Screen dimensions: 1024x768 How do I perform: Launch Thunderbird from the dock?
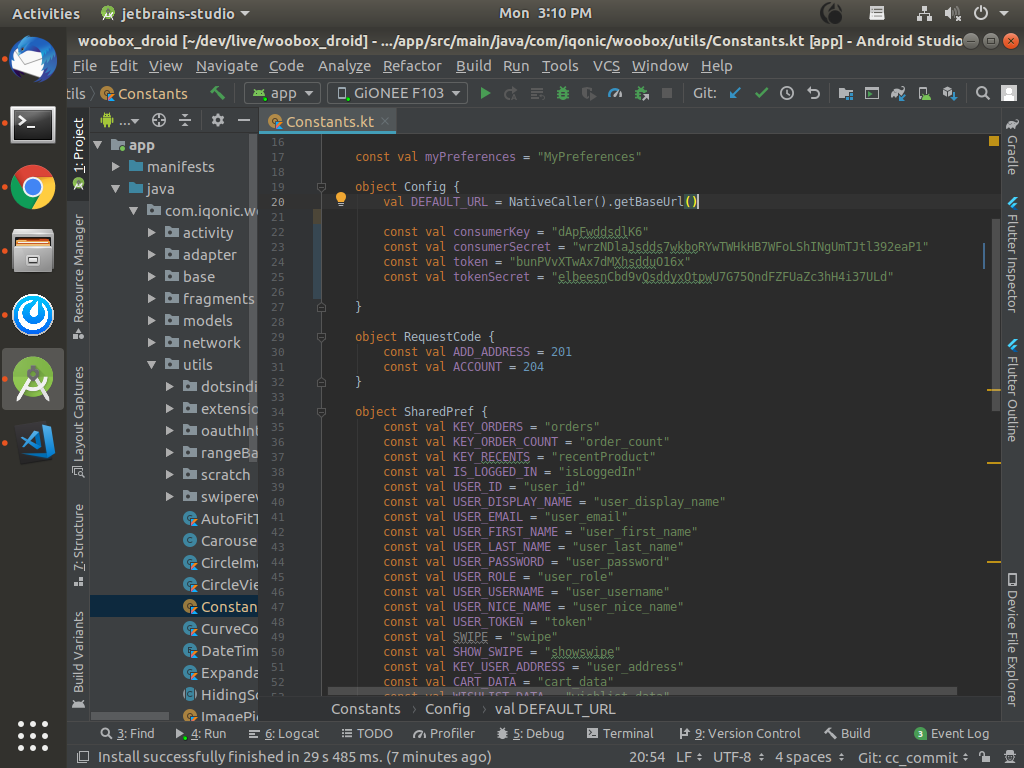click(x=33, y=59)
